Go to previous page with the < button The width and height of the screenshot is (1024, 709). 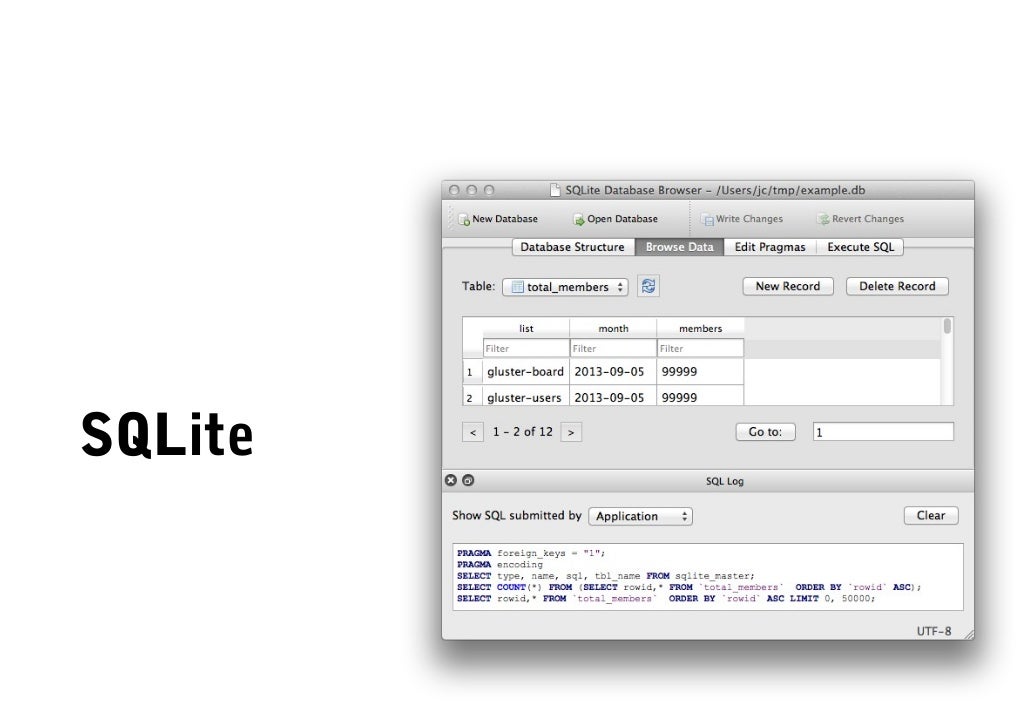click(x=473, y=432)
